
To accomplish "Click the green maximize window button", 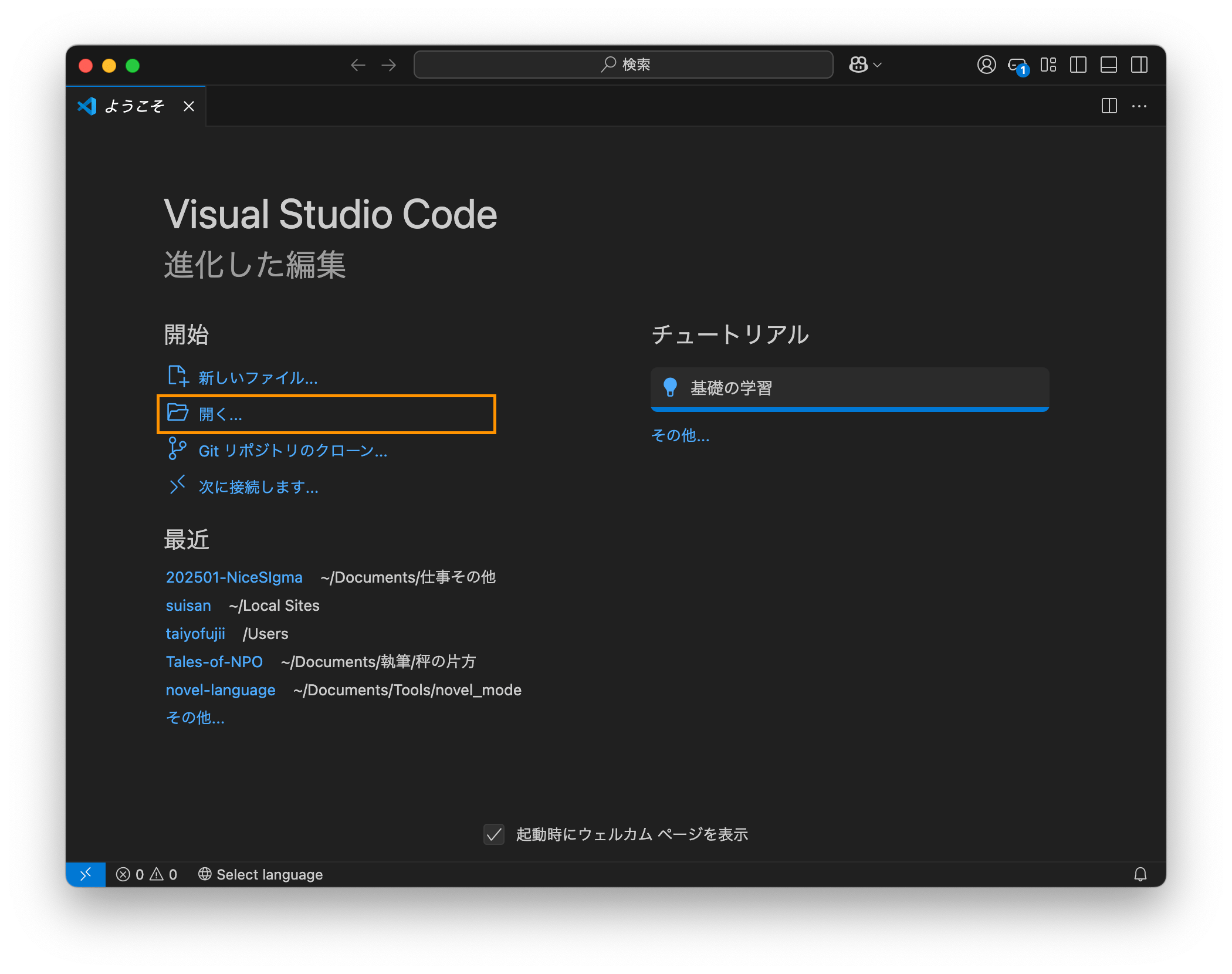I will [133, 66].
